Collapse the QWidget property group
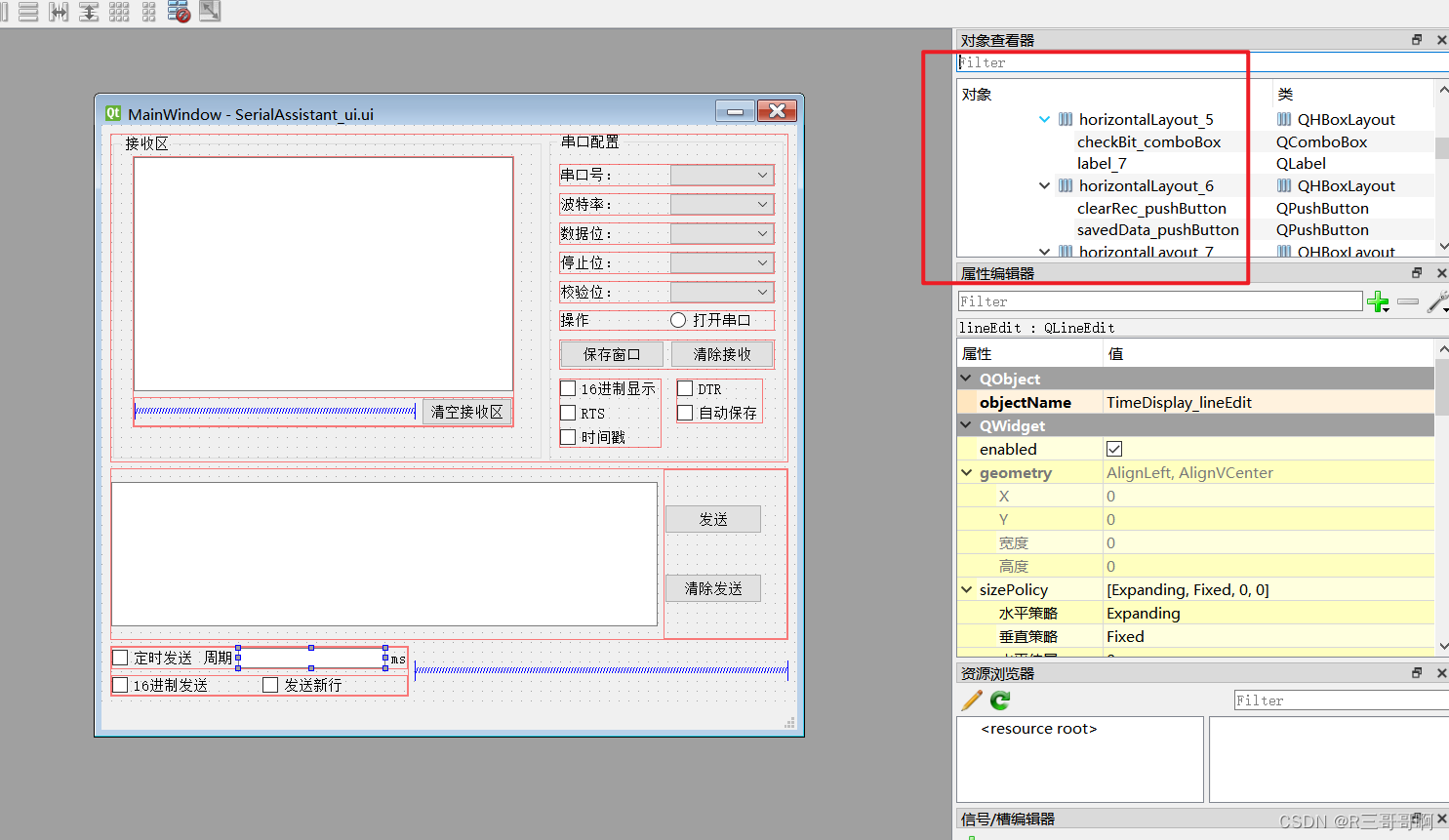Viewport: 1449px width, 840px height. pyautogui.click(x=966, y=425)
